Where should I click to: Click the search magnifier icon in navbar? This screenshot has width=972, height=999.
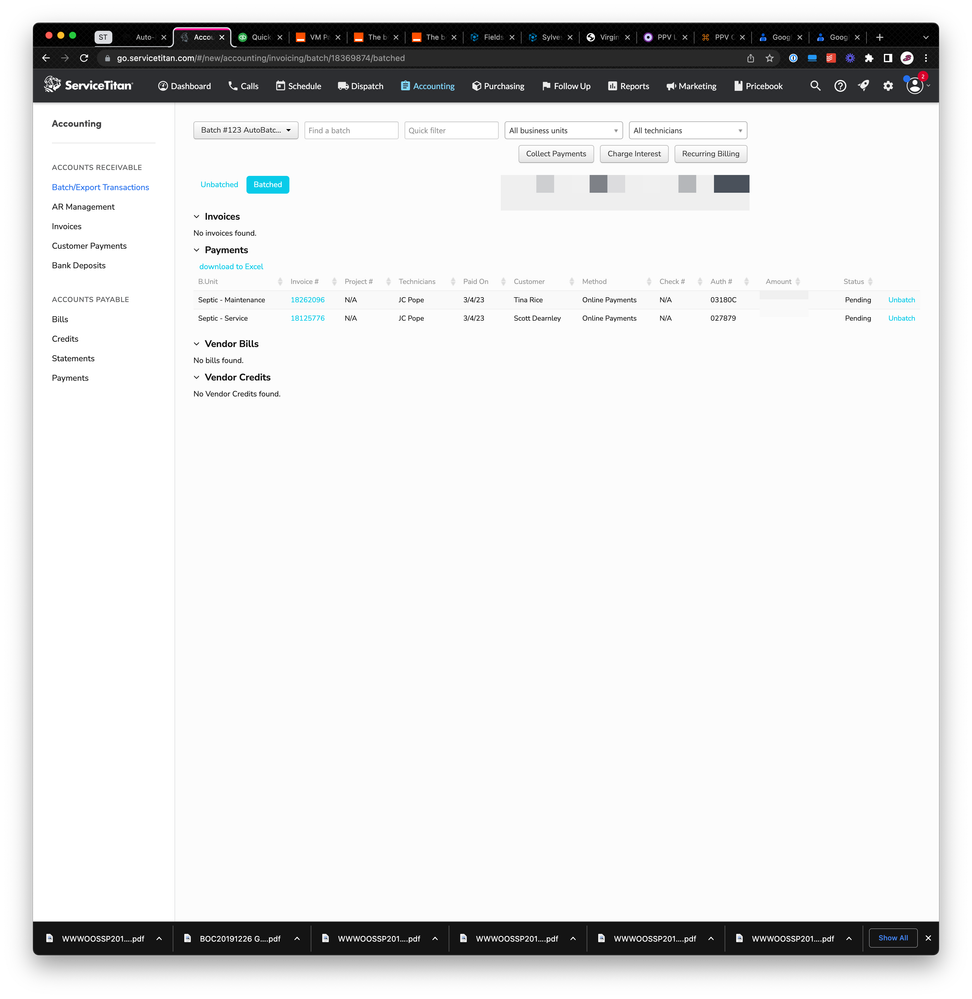tap(815, 86)
